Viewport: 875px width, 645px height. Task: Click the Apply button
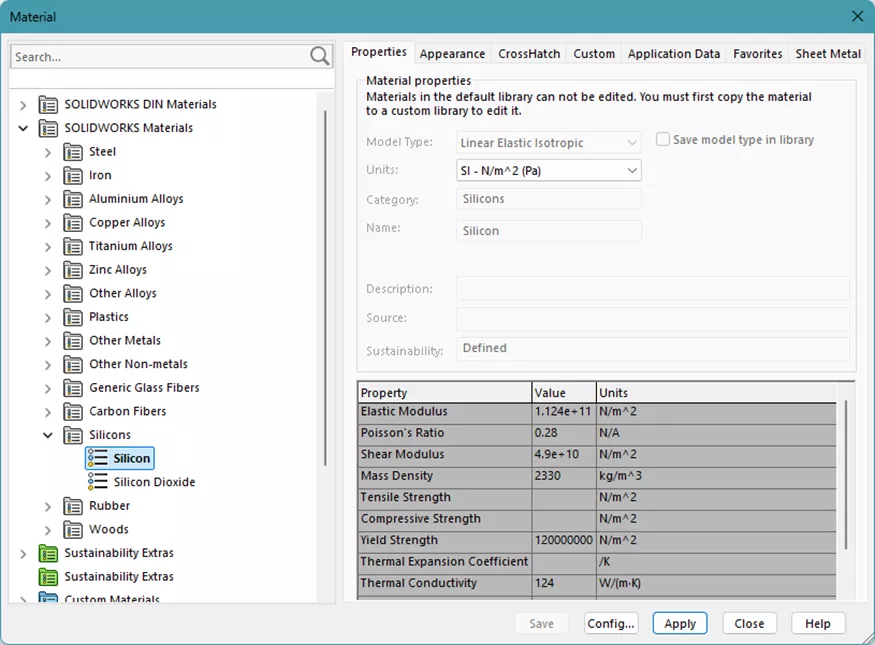coord(680,622)
